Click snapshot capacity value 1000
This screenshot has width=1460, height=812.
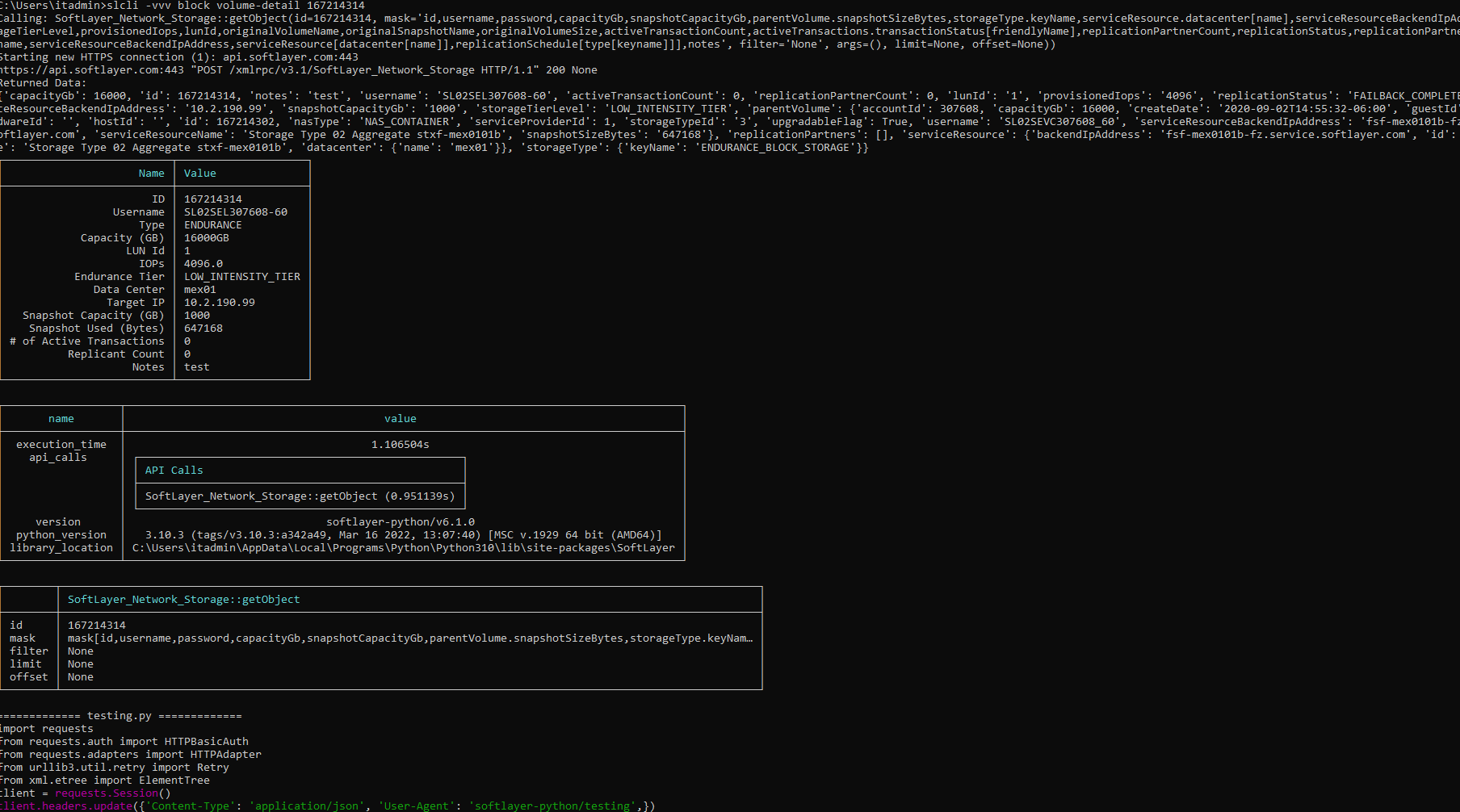click(197, 316)
